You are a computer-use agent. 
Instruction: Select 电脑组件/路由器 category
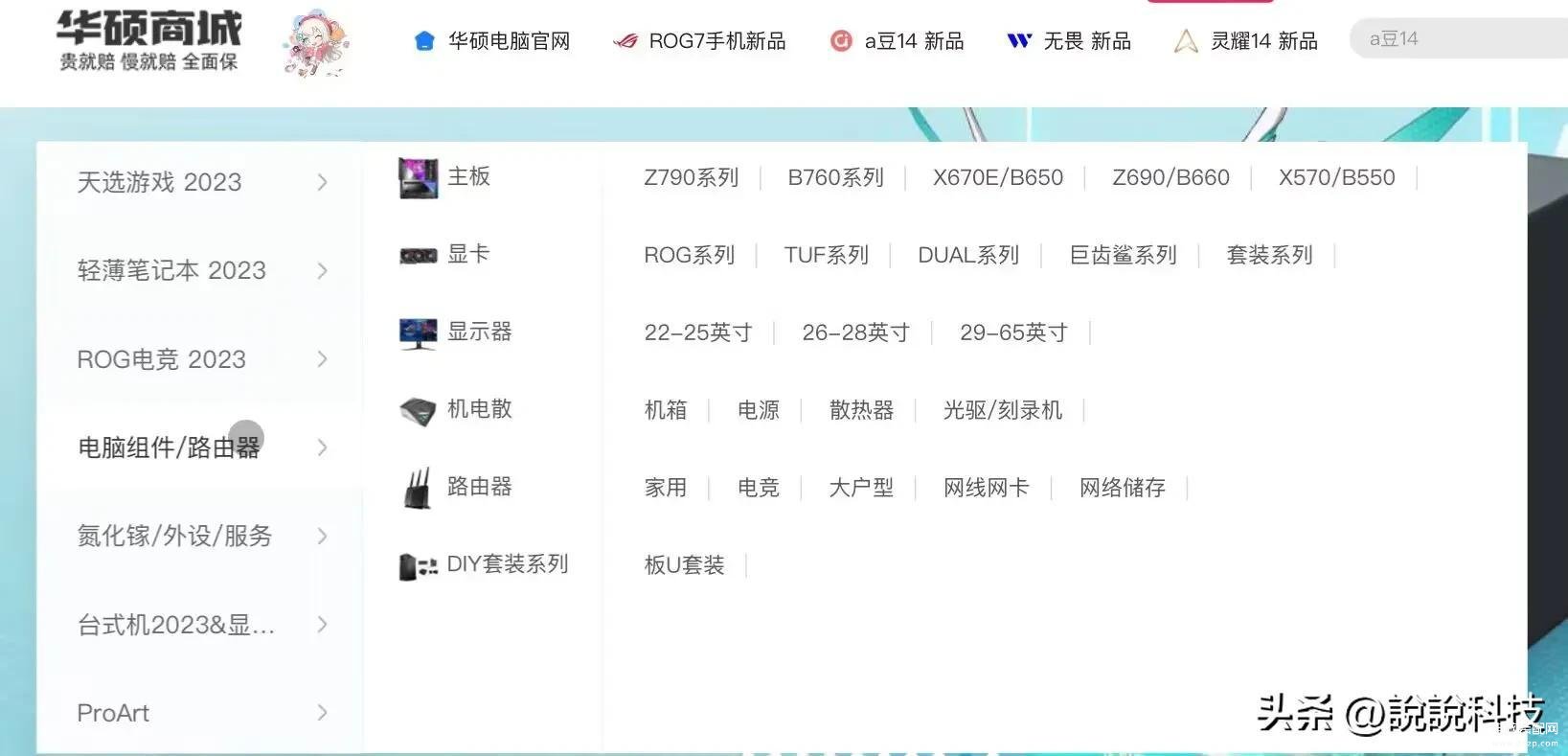click(x=169, y=447)
